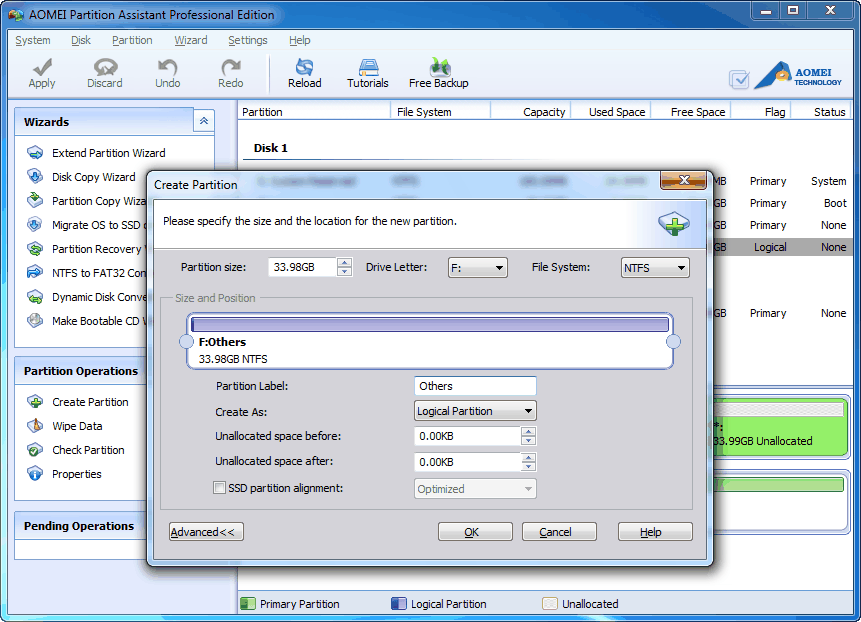861x622 pixels.
Task: Click the F:Others partition size bar
Action: [430, 324]
